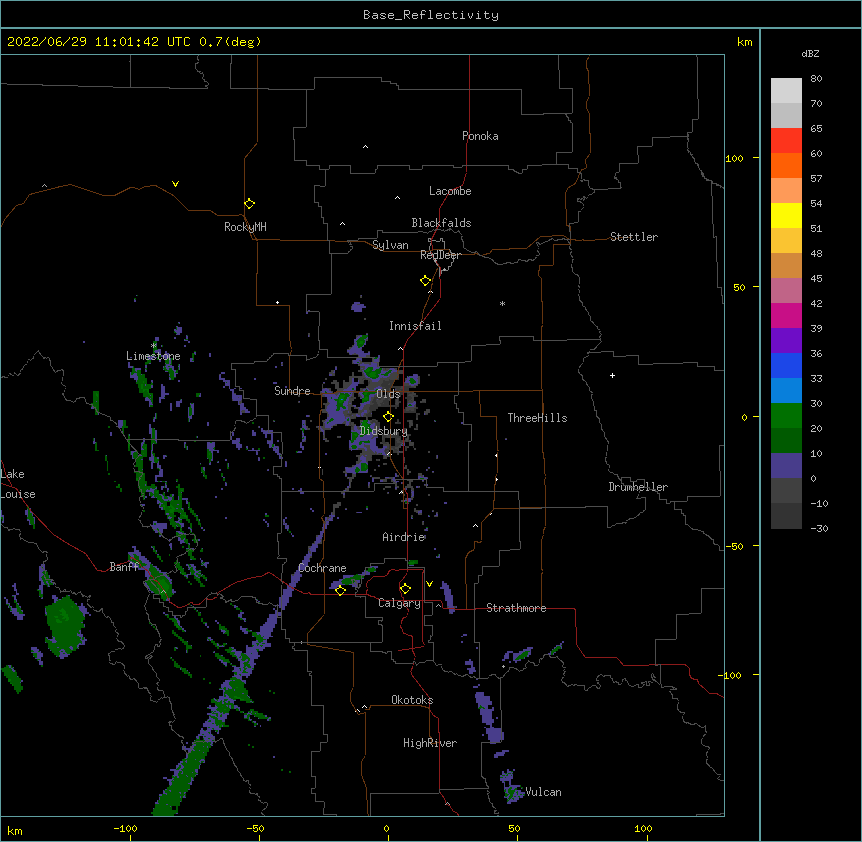The height and width of the screenshot is (842, 862).
Task: Click the large green echo west of Banff
Action: point(65,625)
